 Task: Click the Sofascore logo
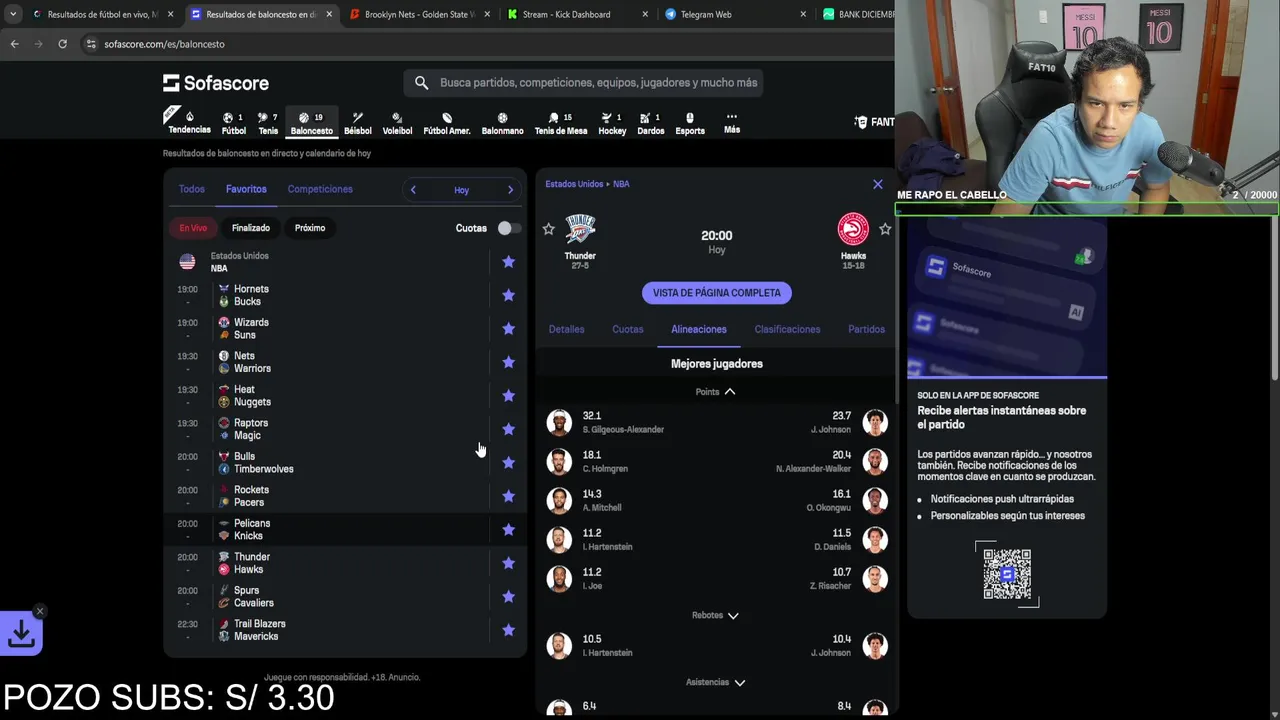pos(216,83)
